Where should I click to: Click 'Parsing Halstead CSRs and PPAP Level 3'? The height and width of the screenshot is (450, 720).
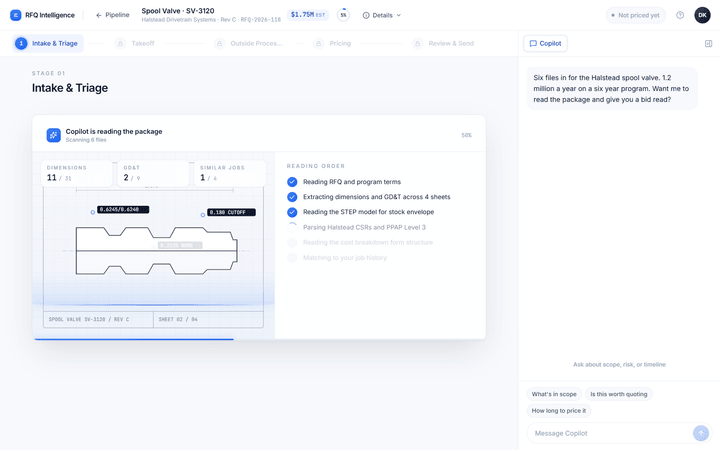[x=364, y=227]
